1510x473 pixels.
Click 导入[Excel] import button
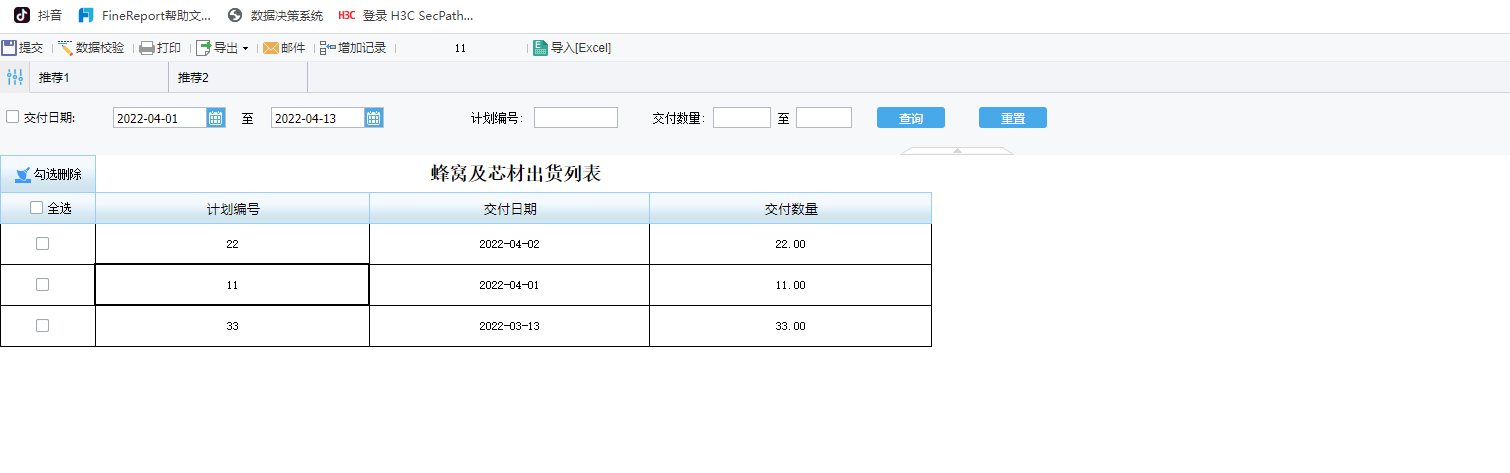point(572,48)
